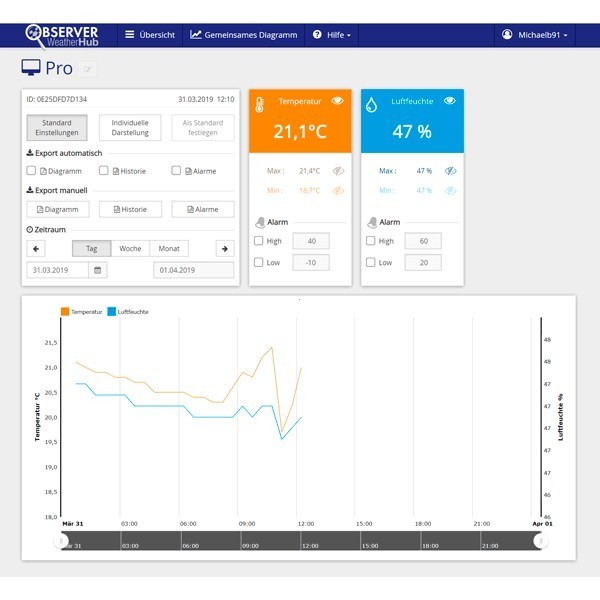Click manual export Historie button

tap(130, 209)
